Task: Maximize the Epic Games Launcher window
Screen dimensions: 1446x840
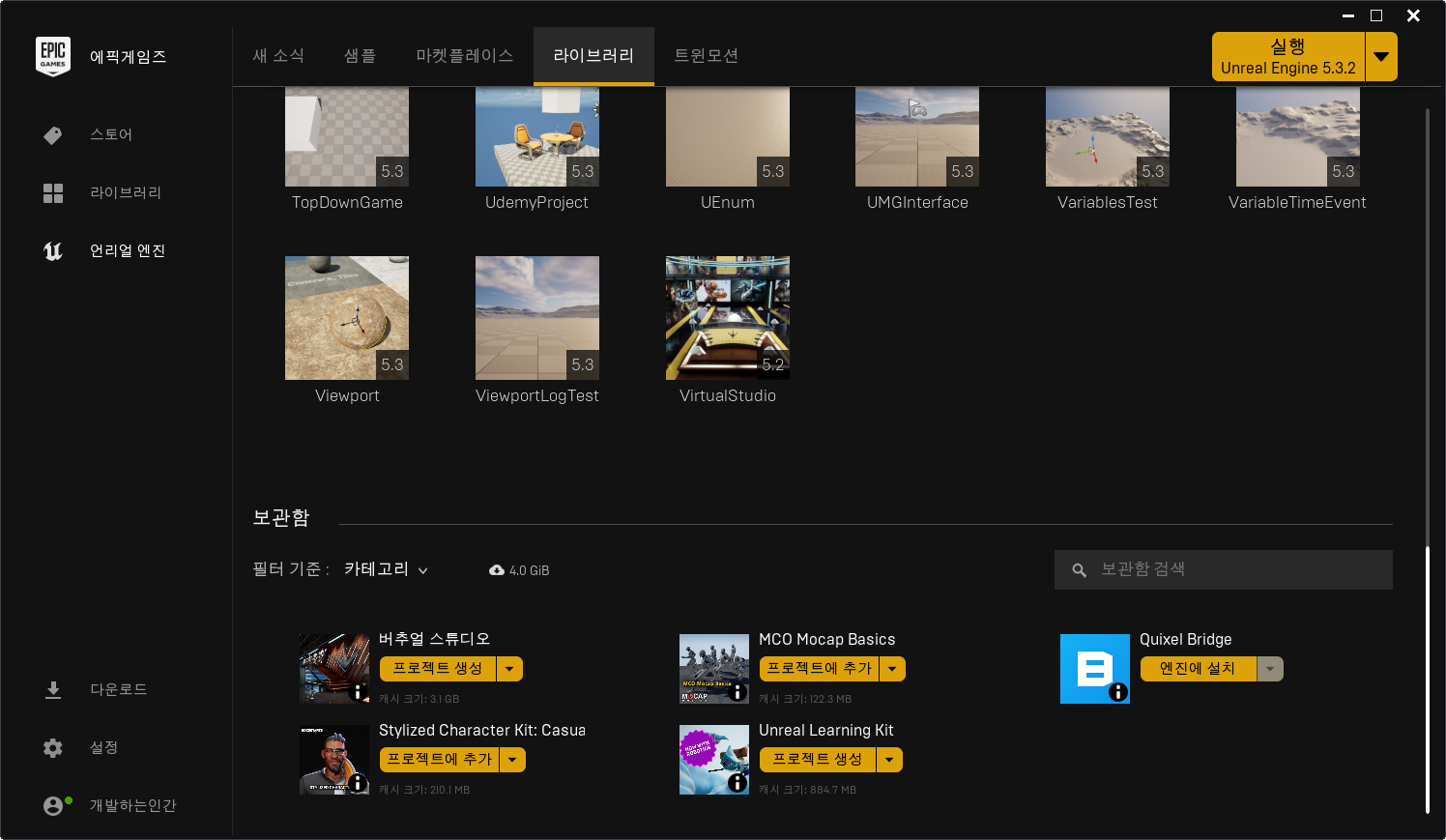Action: point(1376,15)
